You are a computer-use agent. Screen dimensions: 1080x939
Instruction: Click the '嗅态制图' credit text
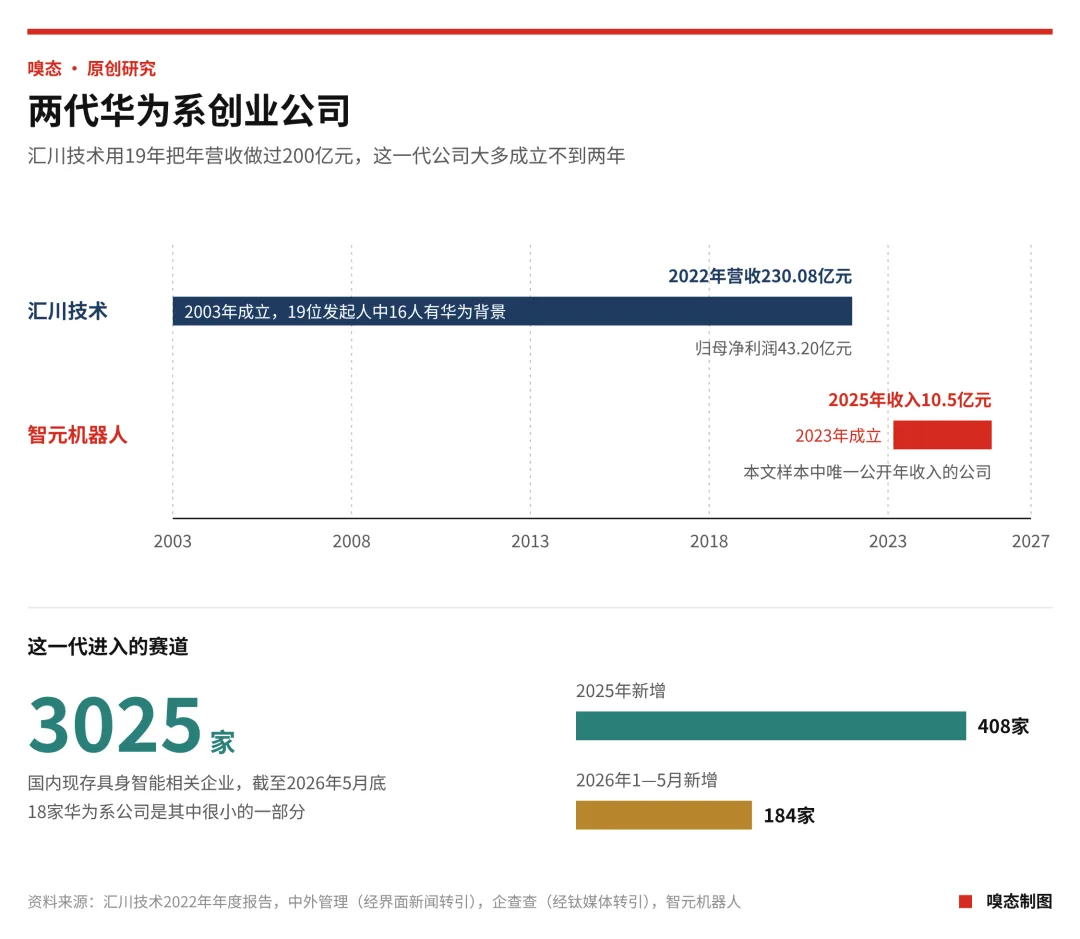click(1019, 902)
